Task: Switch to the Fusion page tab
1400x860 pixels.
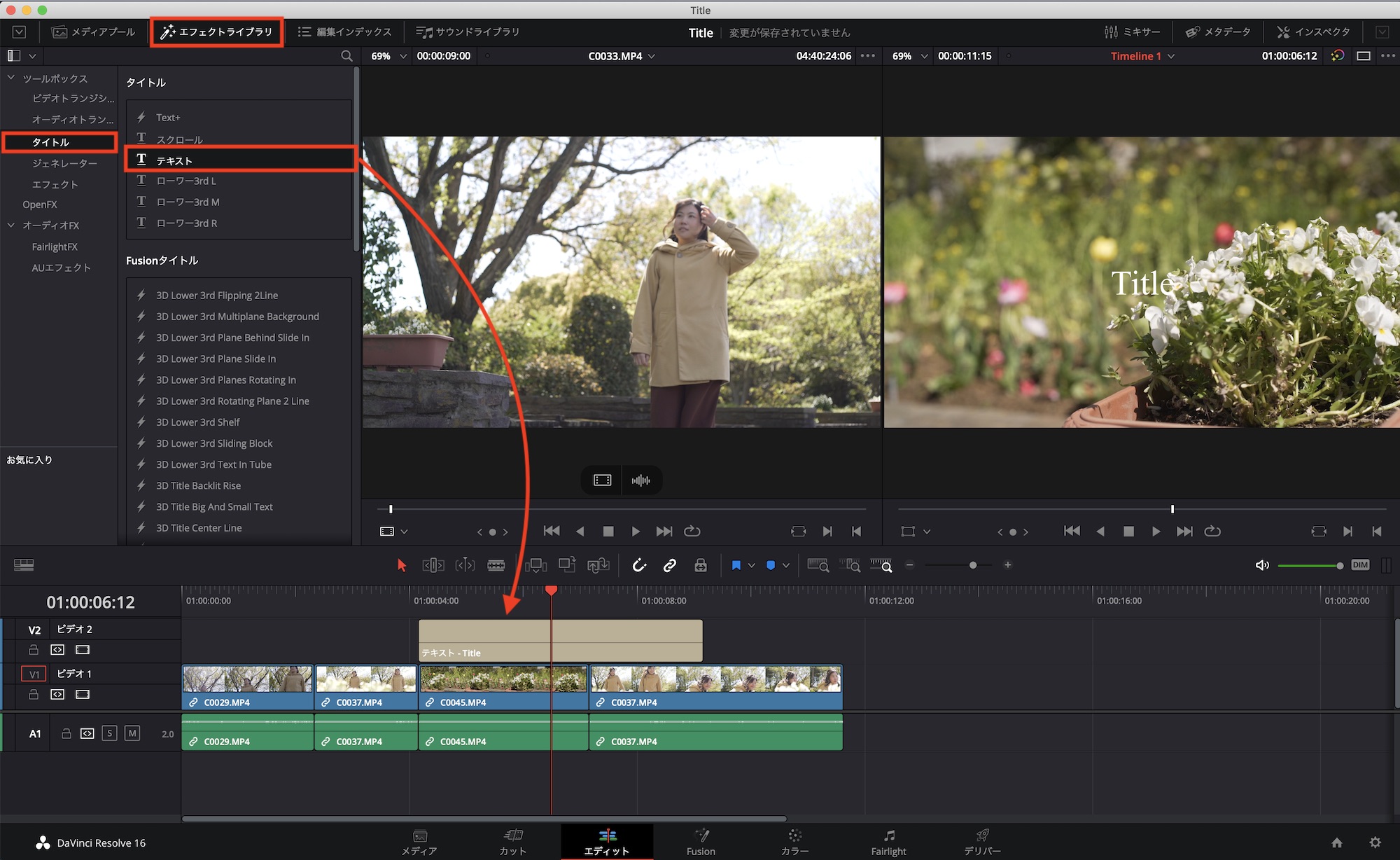Action: [x=701, y=841]
